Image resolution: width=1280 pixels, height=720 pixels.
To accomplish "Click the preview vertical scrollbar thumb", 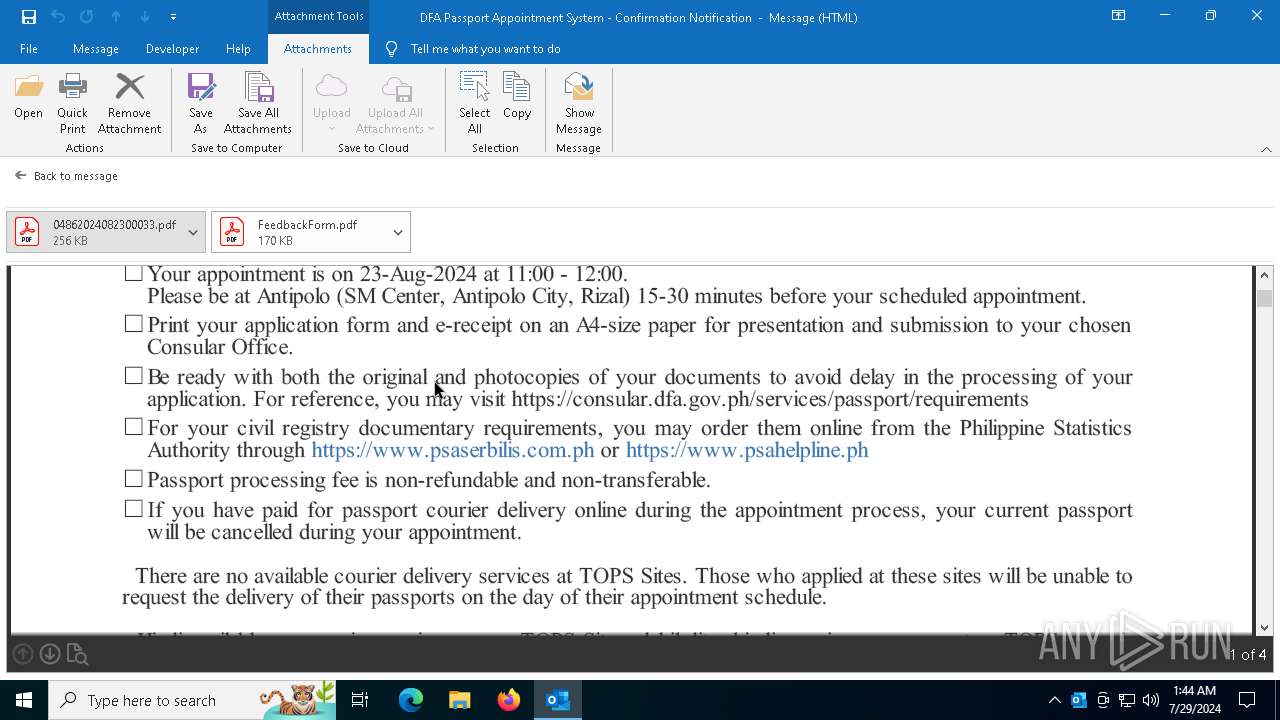I will click(1264, 298).
